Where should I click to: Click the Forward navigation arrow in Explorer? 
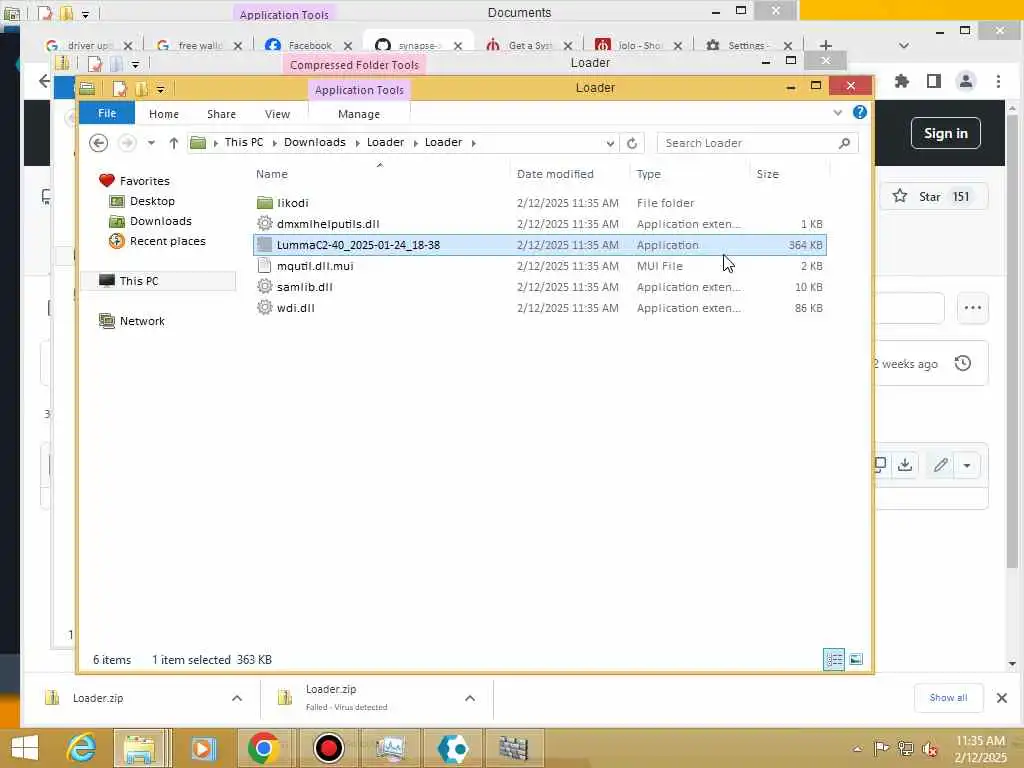tap(127, 142)
